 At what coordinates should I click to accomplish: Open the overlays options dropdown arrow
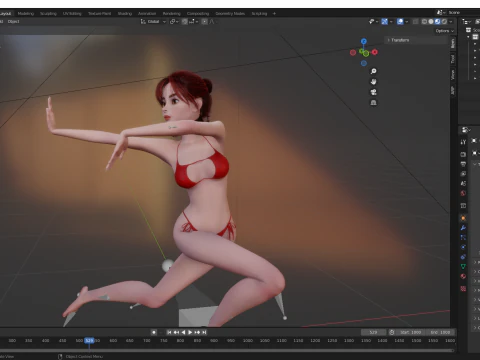(x=406, y=22)
